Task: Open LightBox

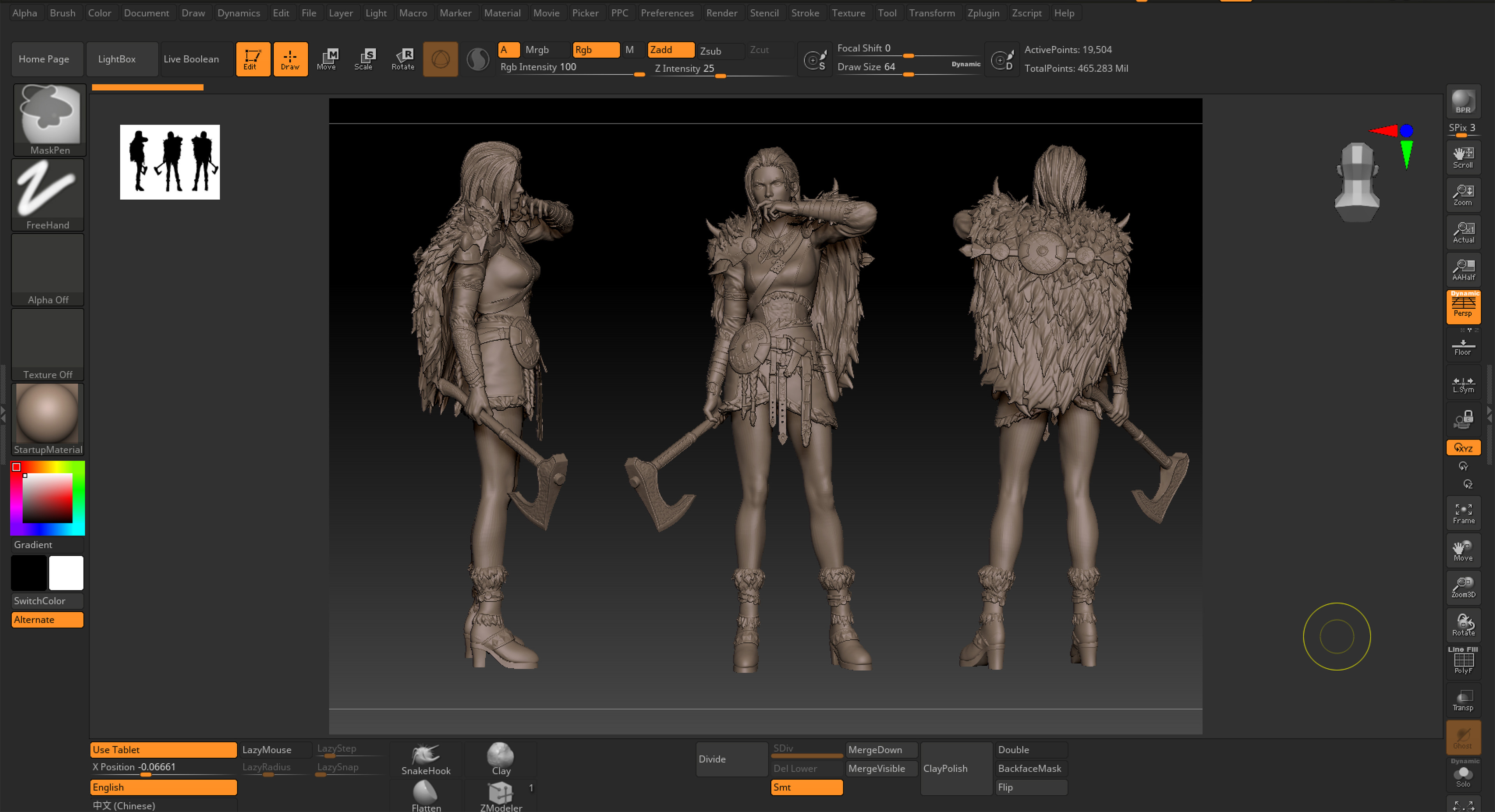Action: point(123,59)
